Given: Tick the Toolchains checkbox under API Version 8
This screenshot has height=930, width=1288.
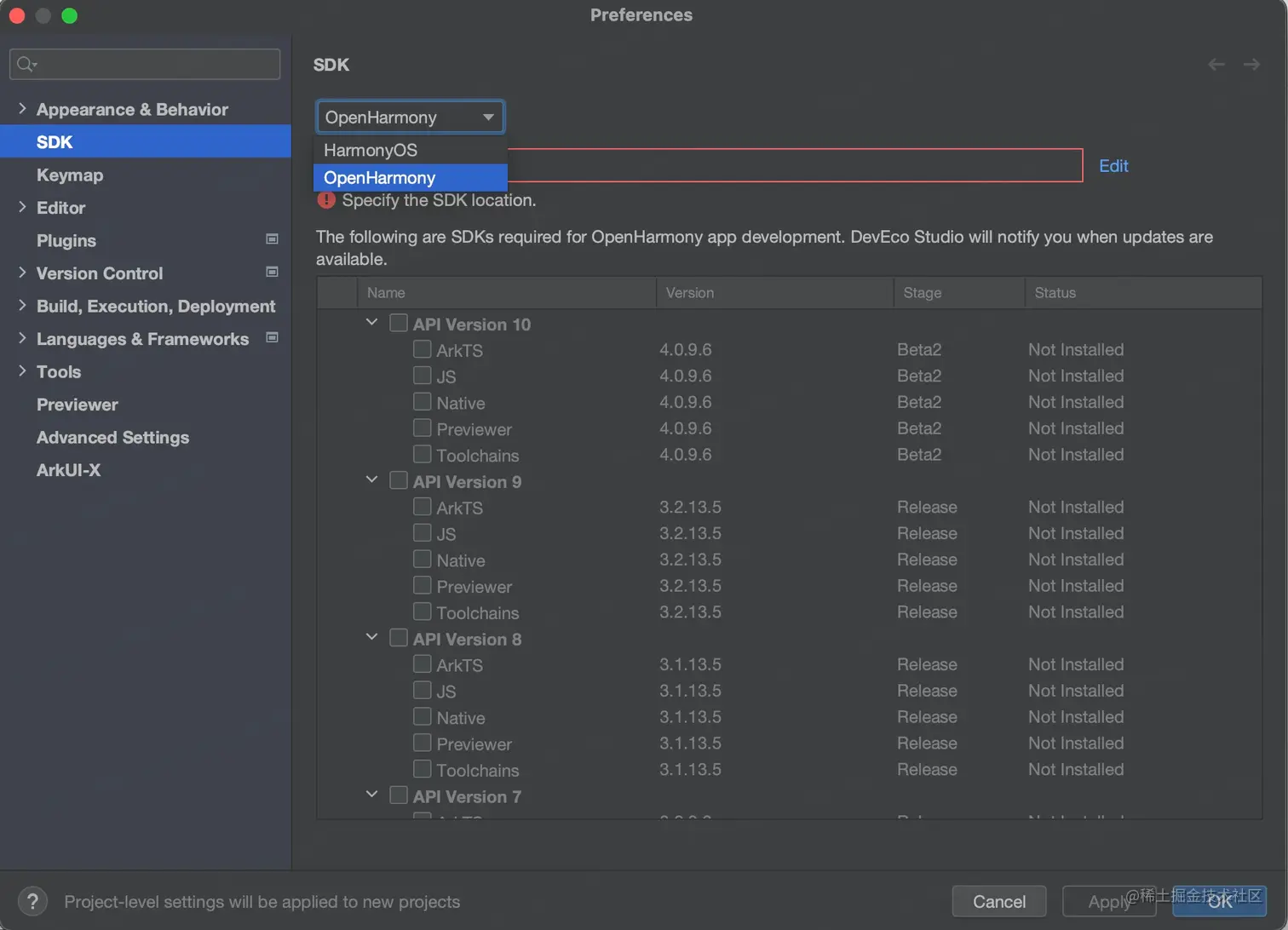Looking at the screenshot, I should 423,769.
